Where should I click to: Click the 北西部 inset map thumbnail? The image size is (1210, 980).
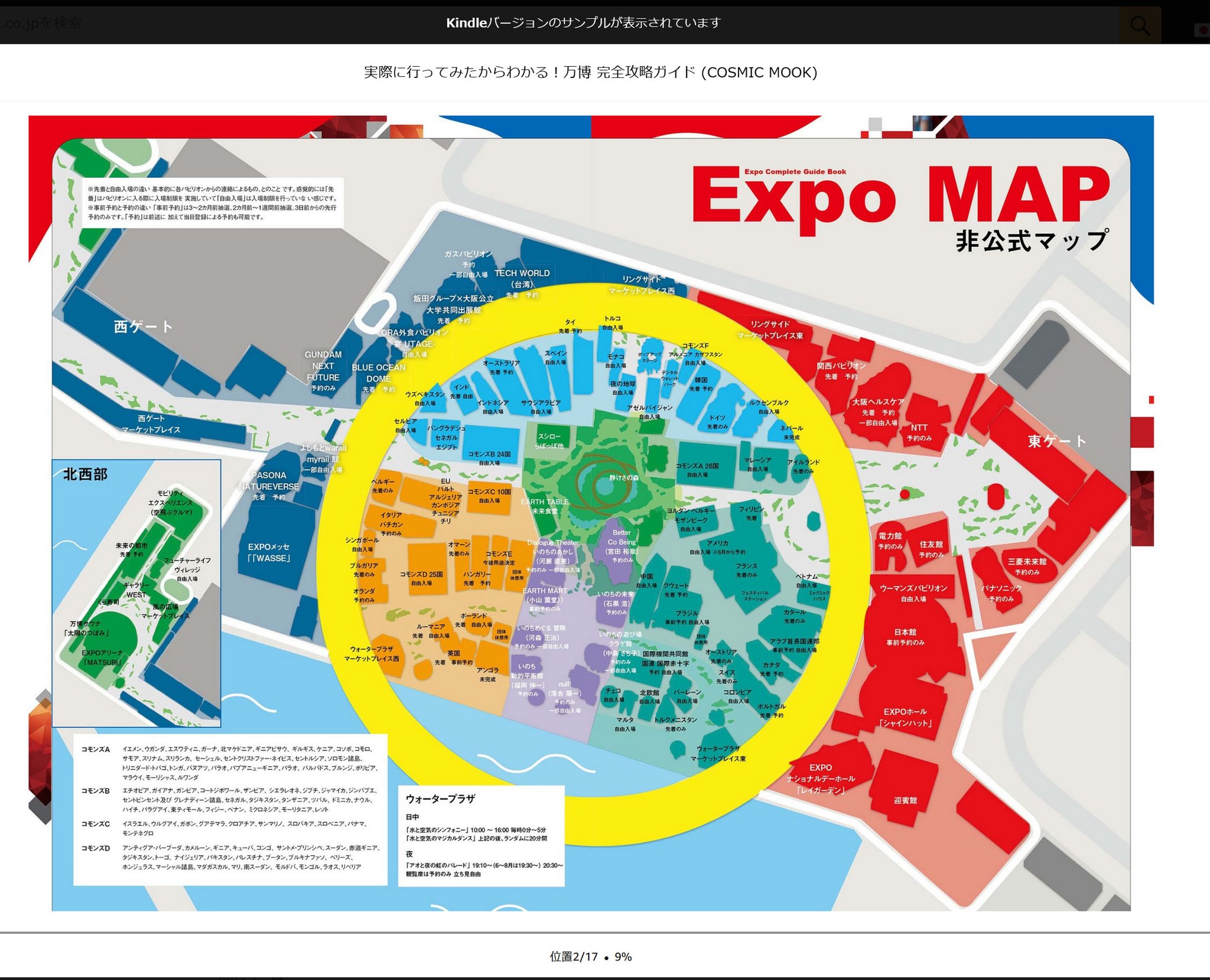point(136,593)
